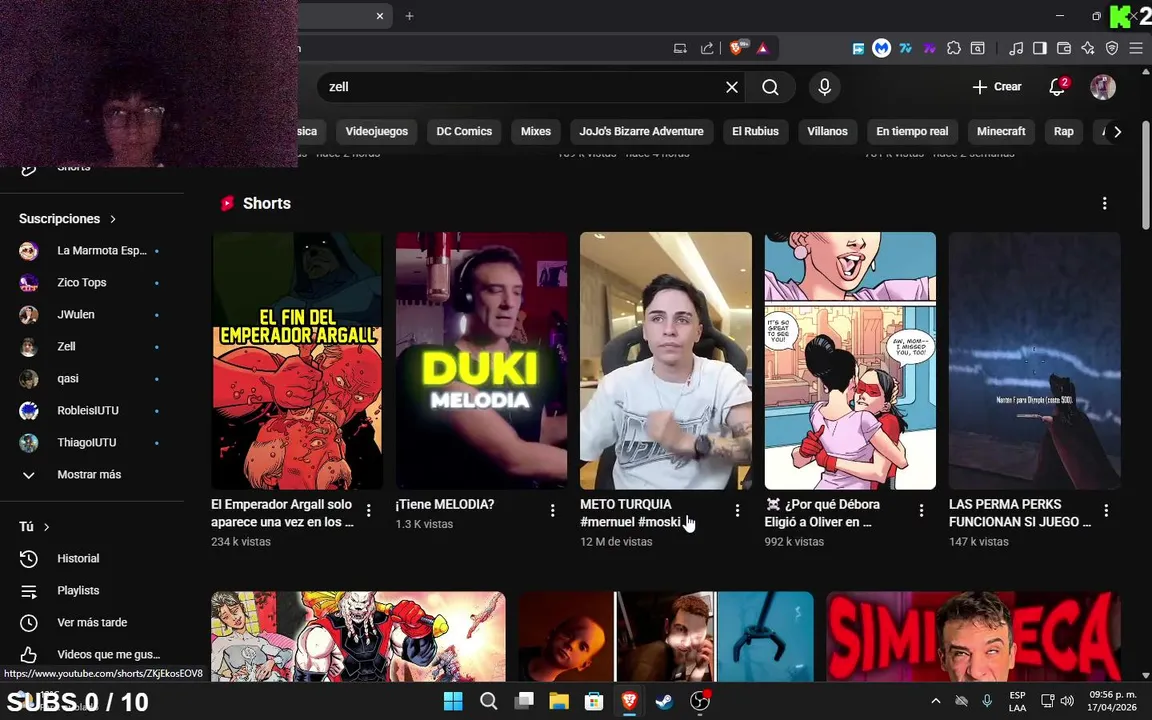Open the browser extensions puzzle icon
This screenshot has height=720, width=1152.
[x=954, y=48]
